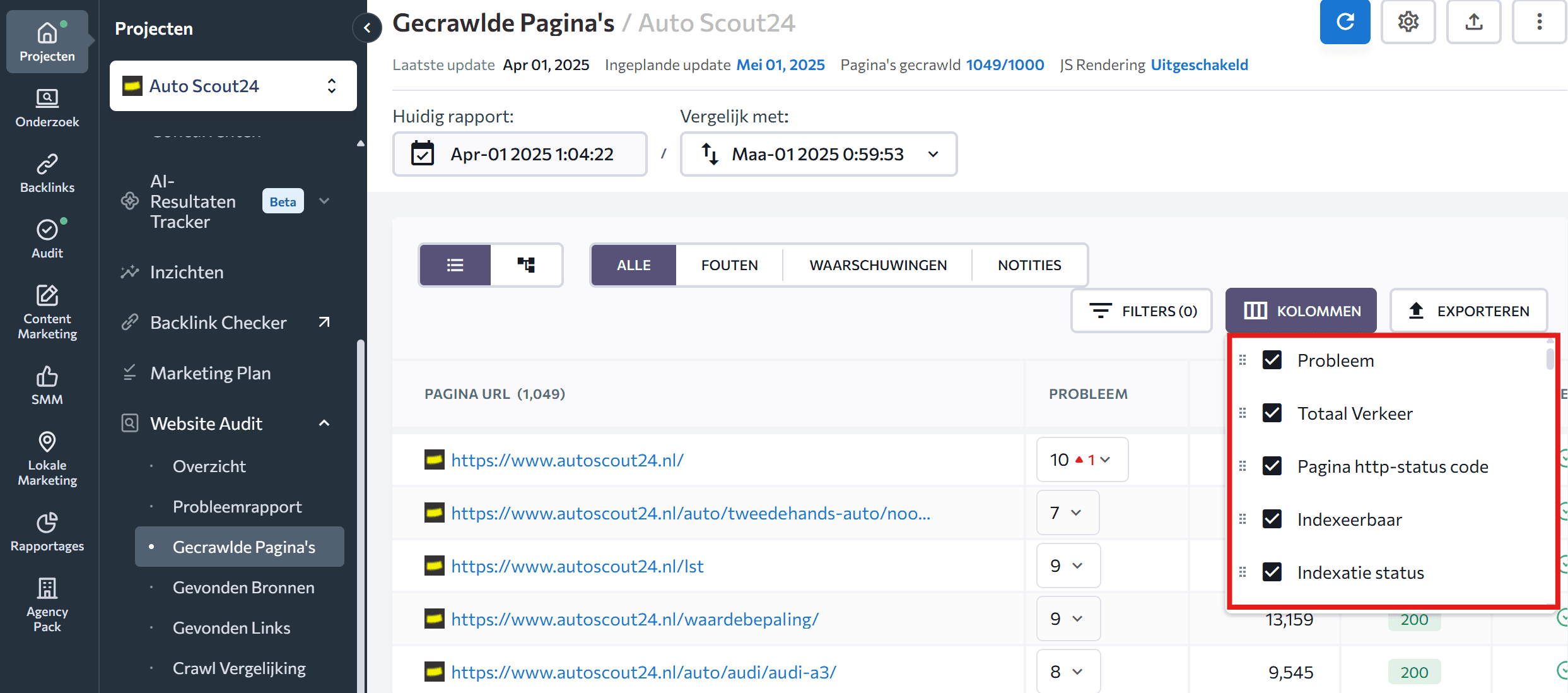Uncheck the Indexatie status checkbox
Viewport: 1568px width, 693px height.
[1272, 572]
